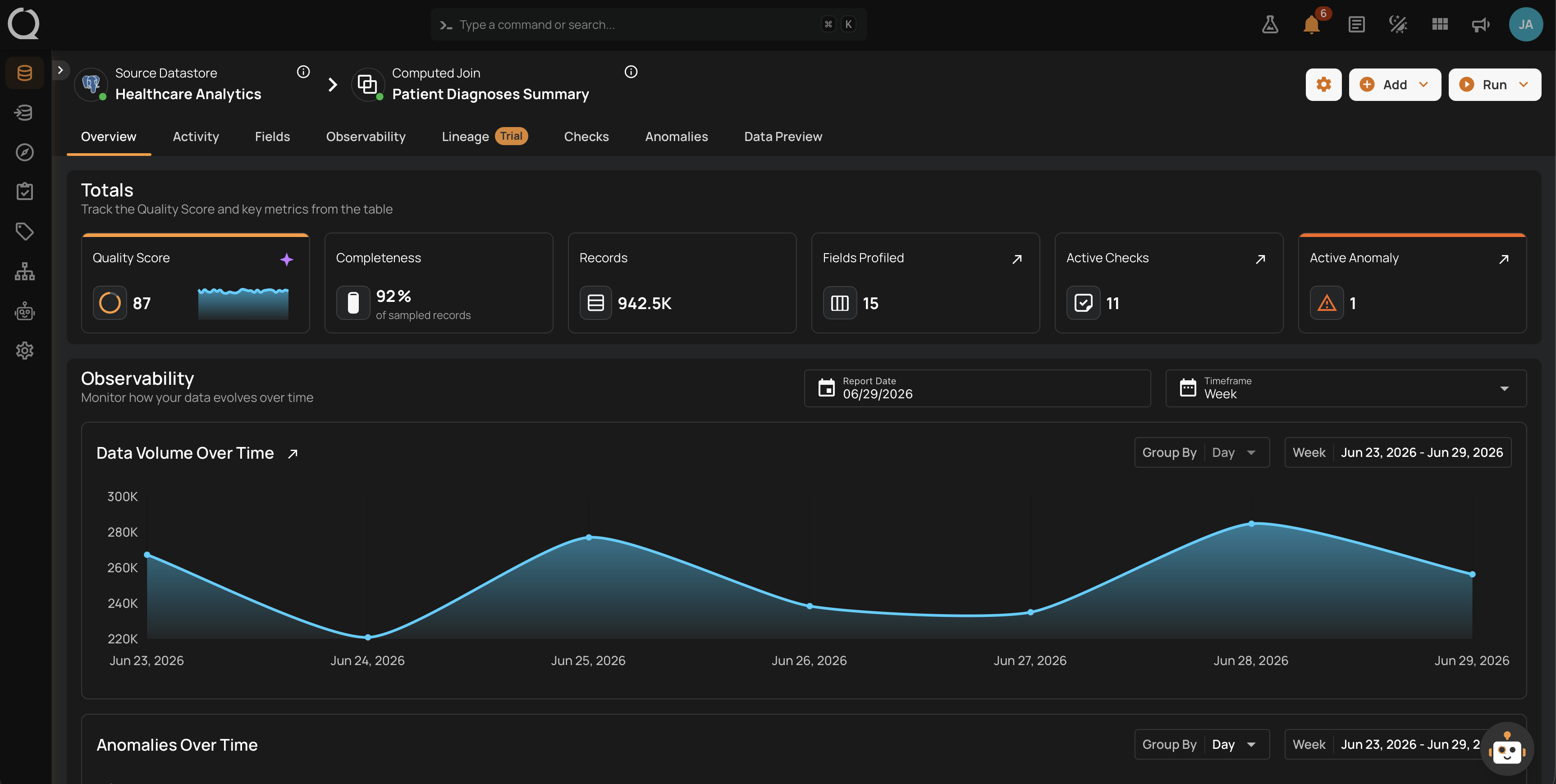Go to Healthcare Analytics datastore
The width and height of the screenshot is (1556, 784).
pos(188,94)
